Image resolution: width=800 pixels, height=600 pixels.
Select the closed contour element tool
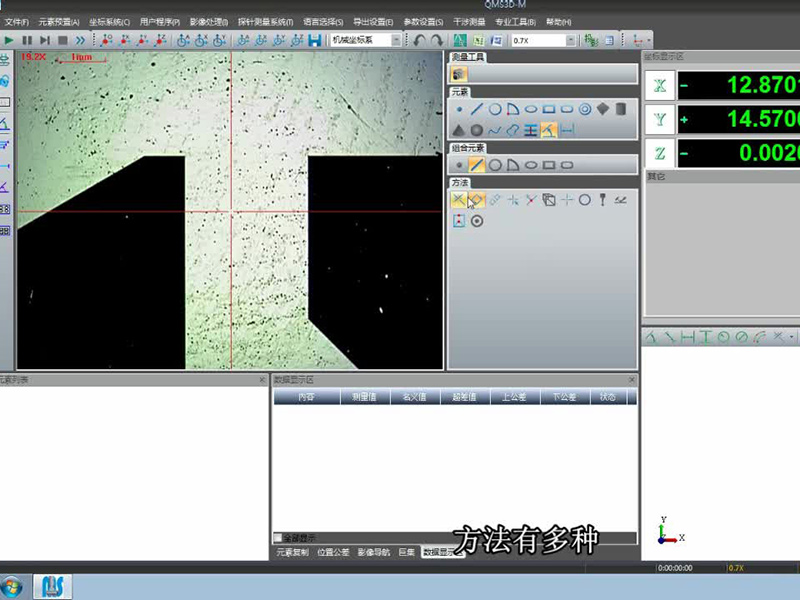tap(512, 130)
